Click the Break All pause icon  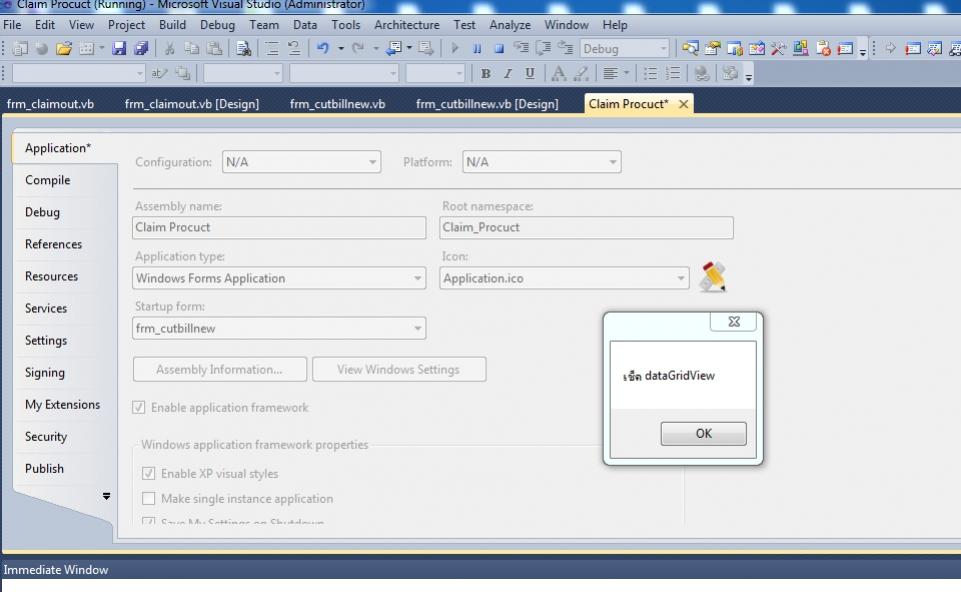coord(477,48)
